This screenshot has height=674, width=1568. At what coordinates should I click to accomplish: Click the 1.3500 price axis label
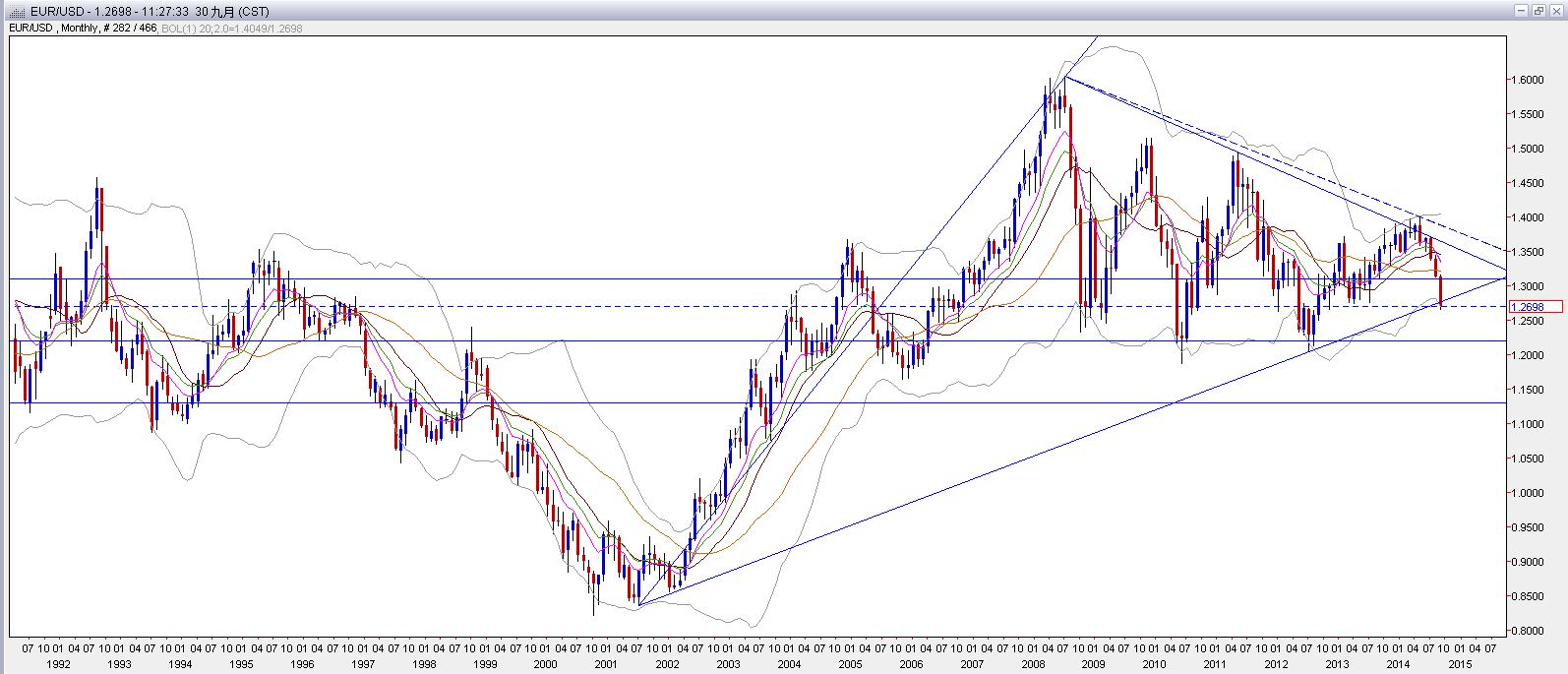pyautogui.click(x=1528, y=253)
